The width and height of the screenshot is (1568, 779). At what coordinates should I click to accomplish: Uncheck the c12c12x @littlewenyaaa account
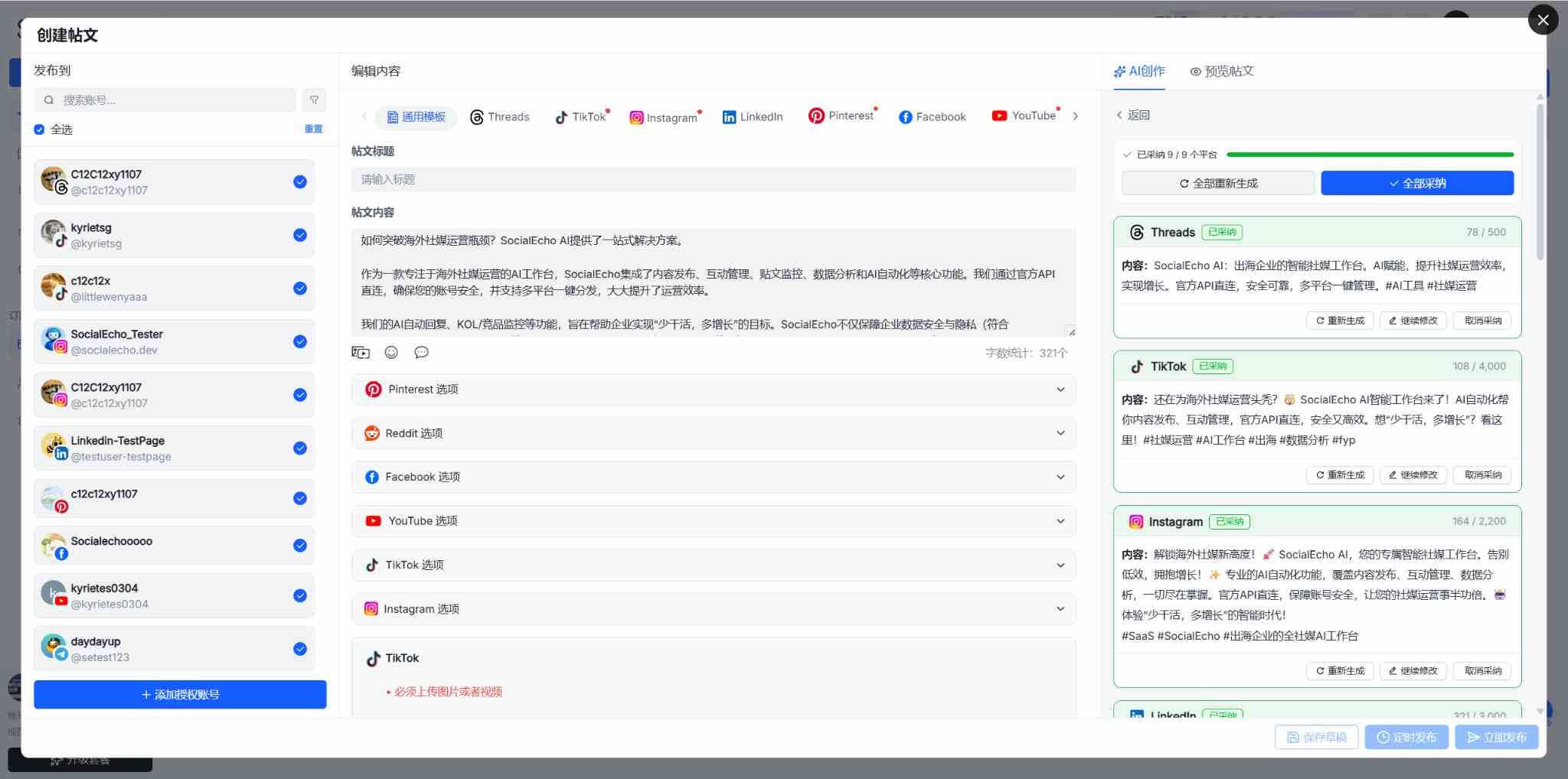(300, 288)
